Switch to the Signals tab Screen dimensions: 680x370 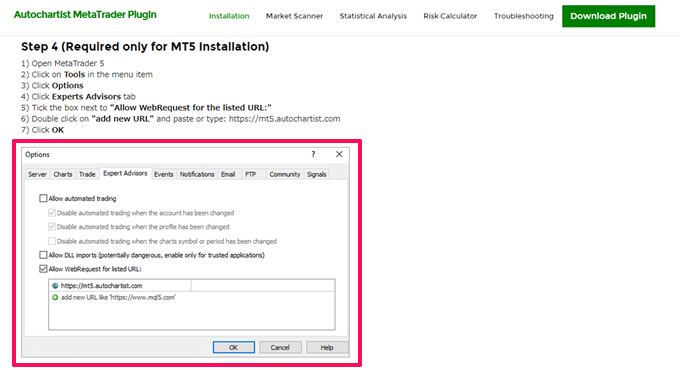point(317,174)
